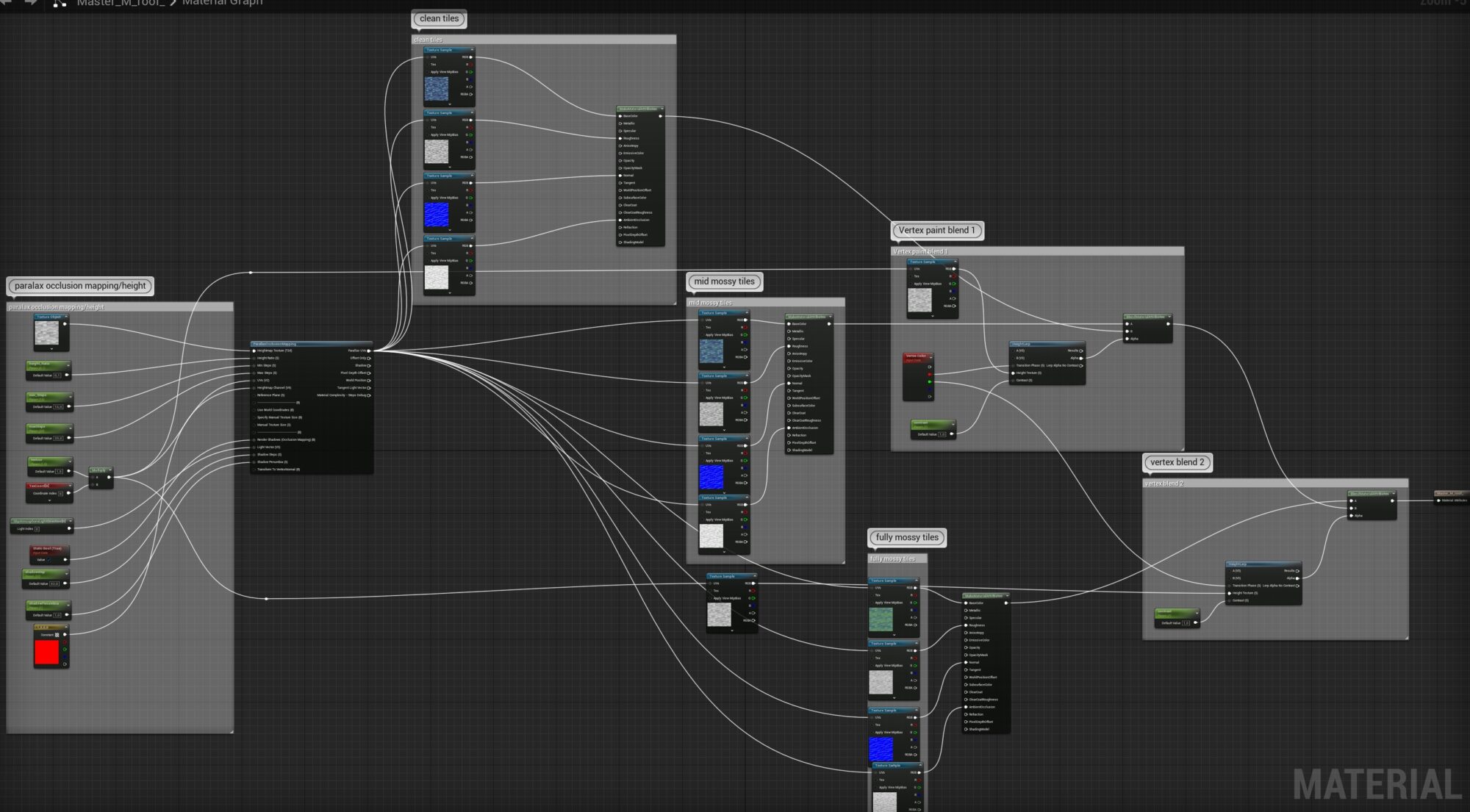Expand the TexCoord node's bottom chevron

tap(49, 501)
